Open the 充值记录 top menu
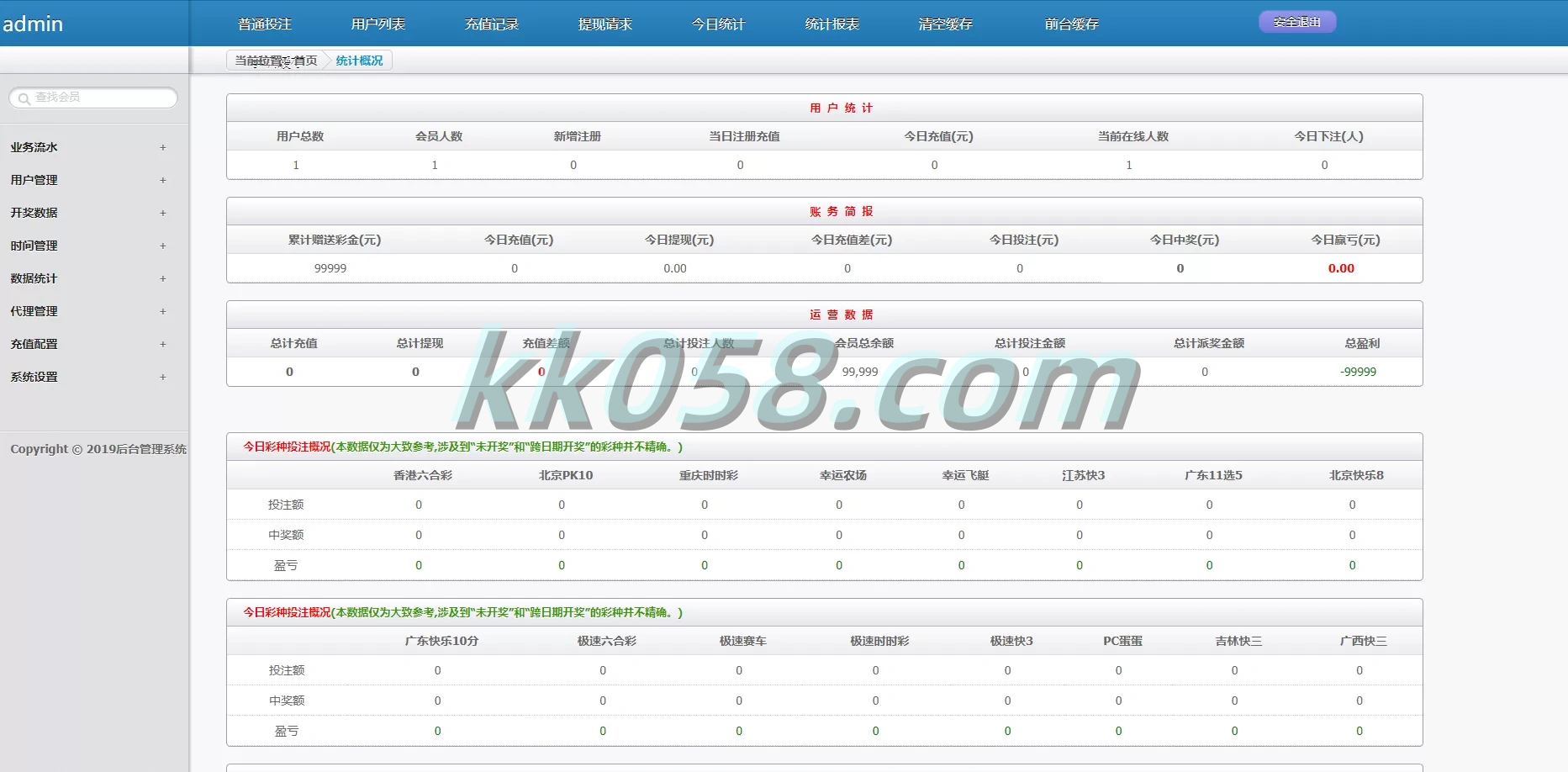This screenshot has height=772, width=1568. [x=492, y=24]
